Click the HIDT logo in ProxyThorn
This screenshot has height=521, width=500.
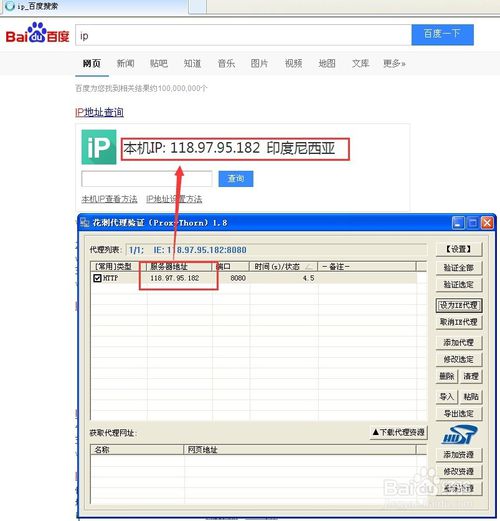pos(459,435)
